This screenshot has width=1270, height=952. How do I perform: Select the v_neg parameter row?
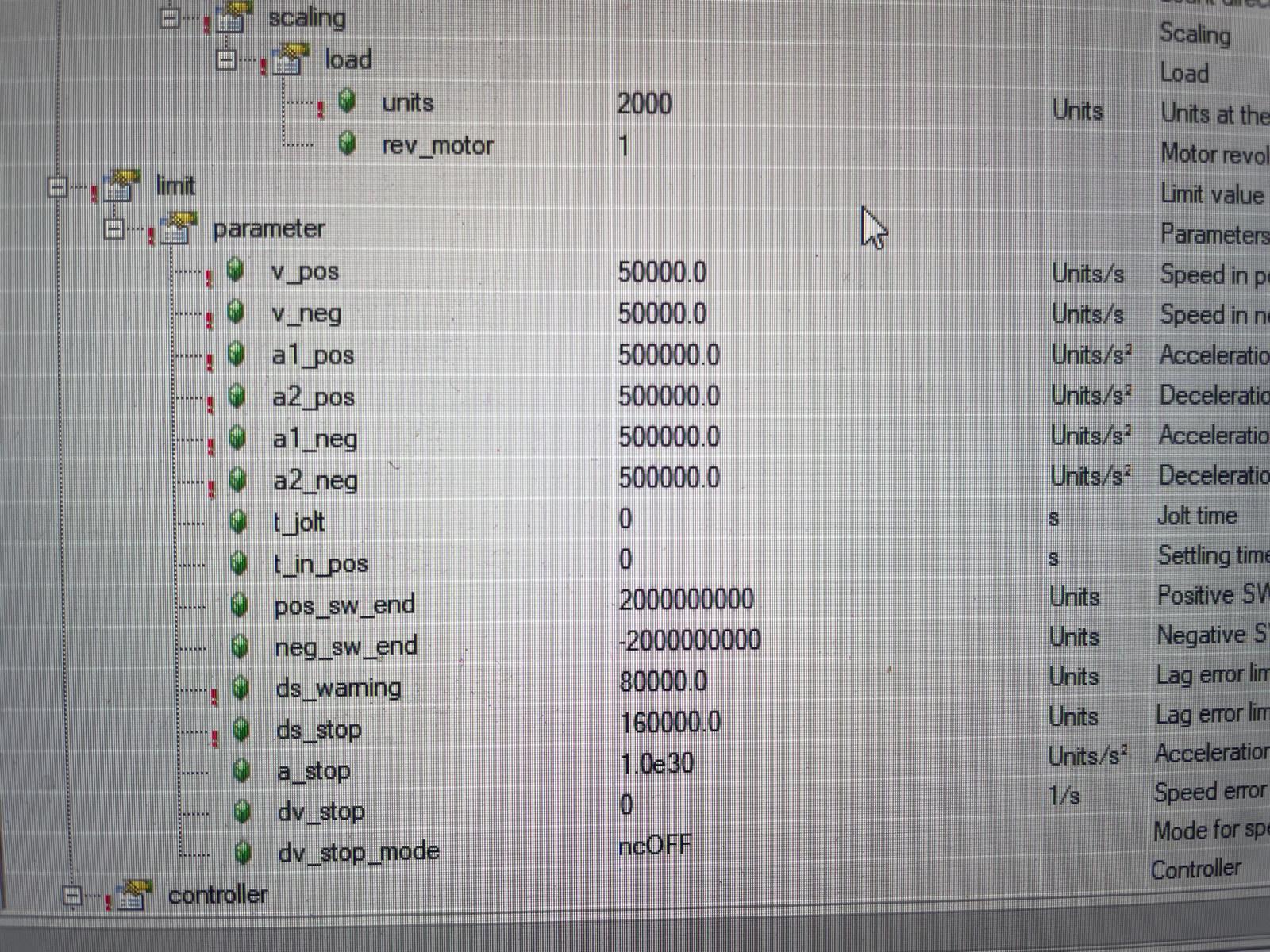click(x=635, y=313)
